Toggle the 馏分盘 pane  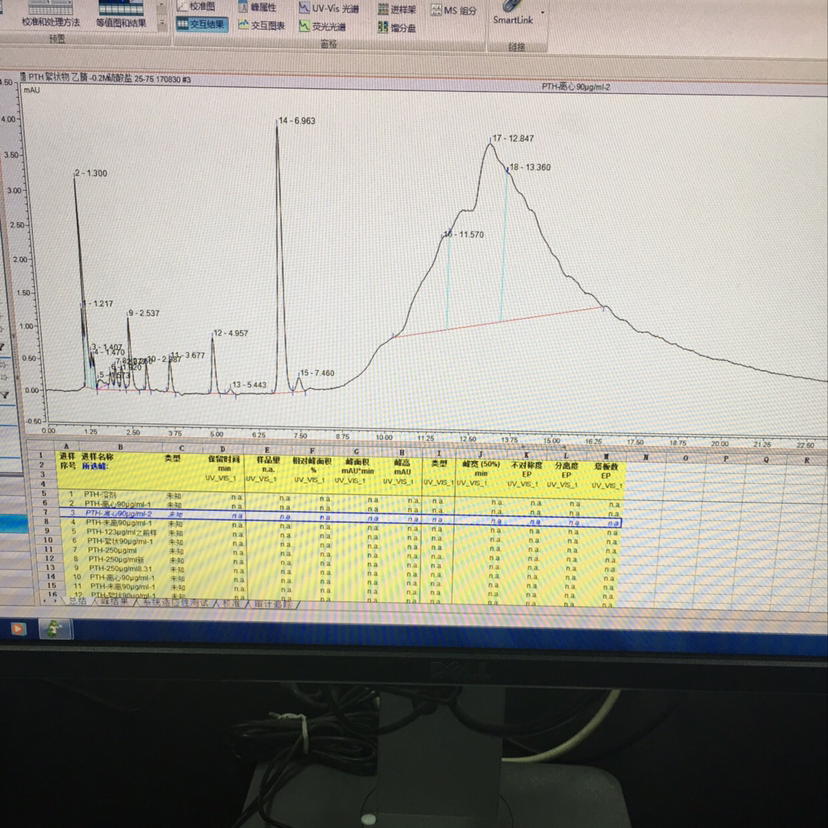click(x=397, y=27)
